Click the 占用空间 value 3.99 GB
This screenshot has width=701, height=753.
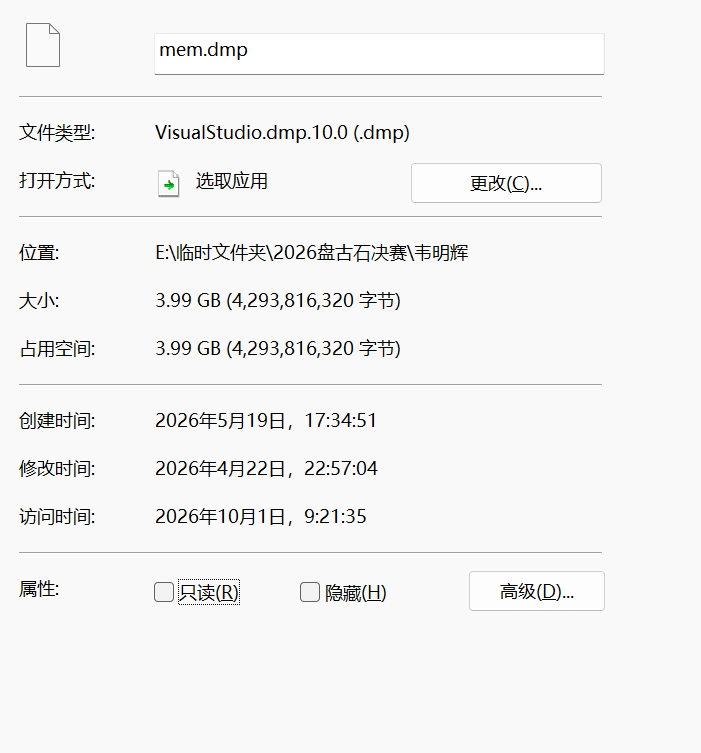[x=278, y=349]
